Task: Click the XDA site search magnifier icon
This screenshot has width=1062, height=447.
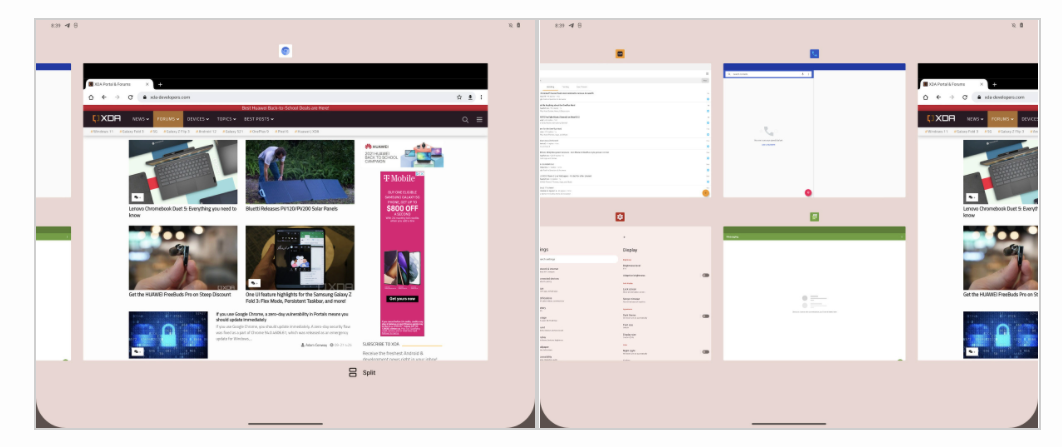Action: [x=465, y=119]
